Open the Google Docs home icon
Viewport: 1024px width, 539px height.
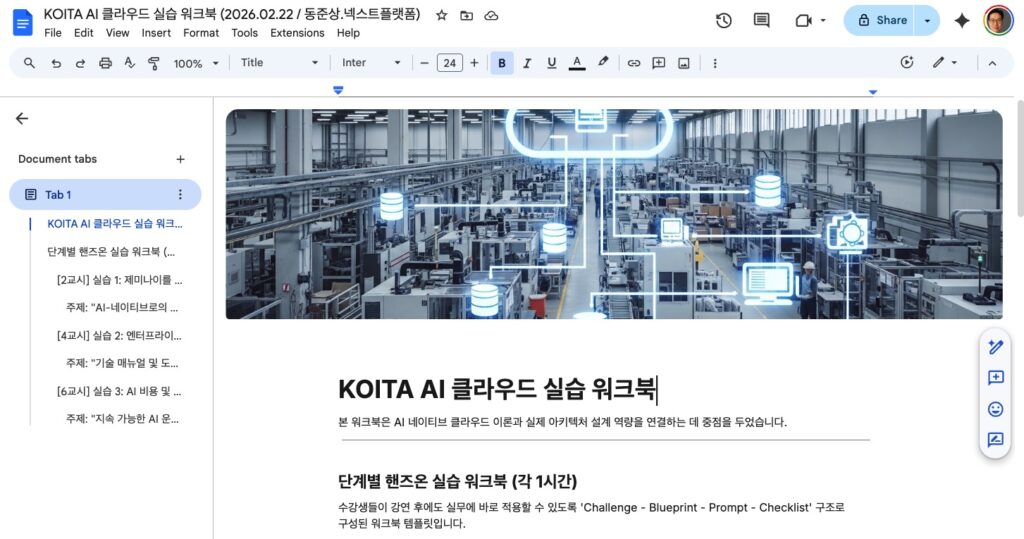click(23, 23)
